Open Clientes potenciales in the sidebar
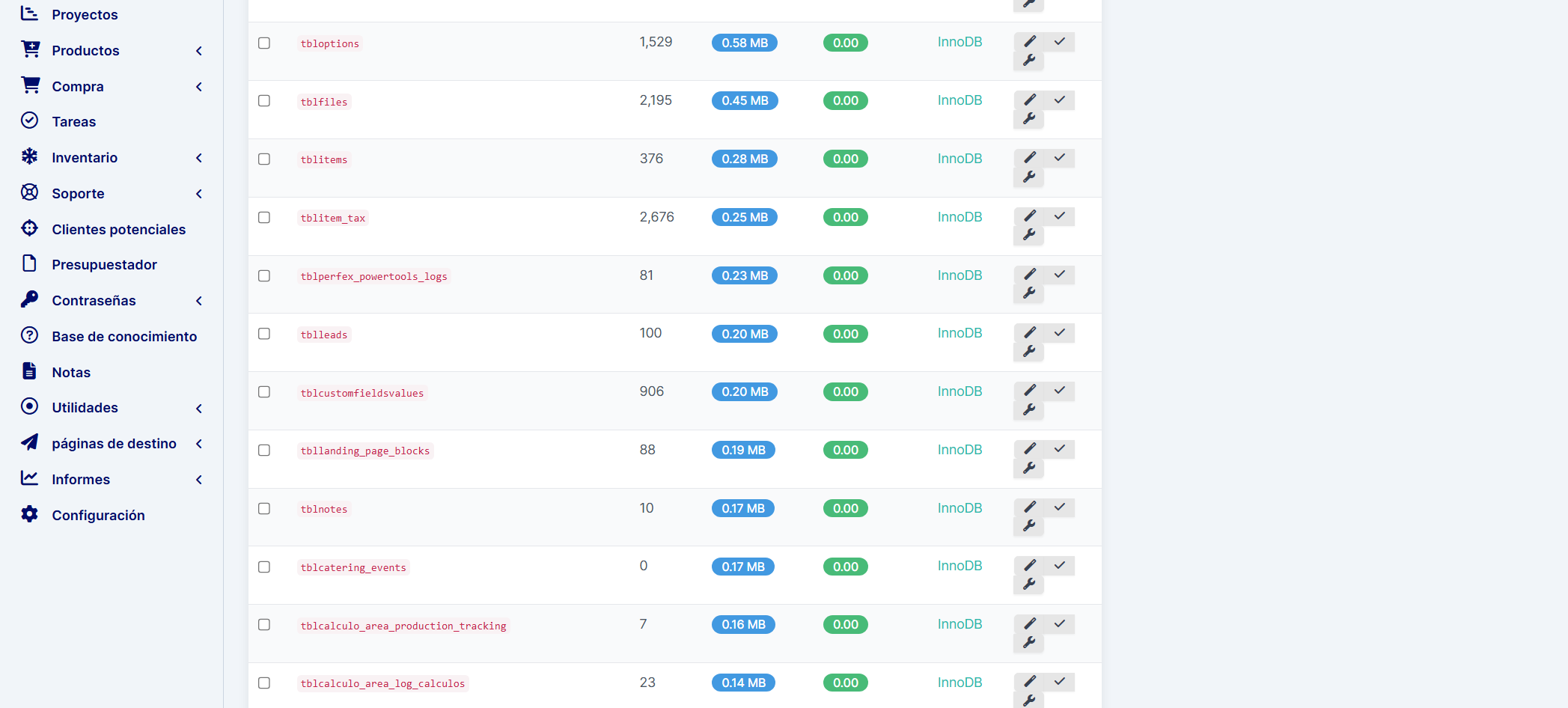This screenshot has height=708, width=1568. point(118,230)
